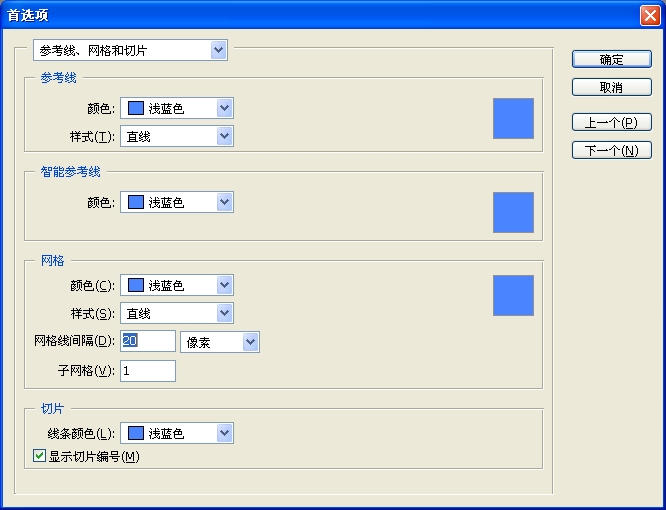Click the 网格线间隔 input field

tap(148, 342)
